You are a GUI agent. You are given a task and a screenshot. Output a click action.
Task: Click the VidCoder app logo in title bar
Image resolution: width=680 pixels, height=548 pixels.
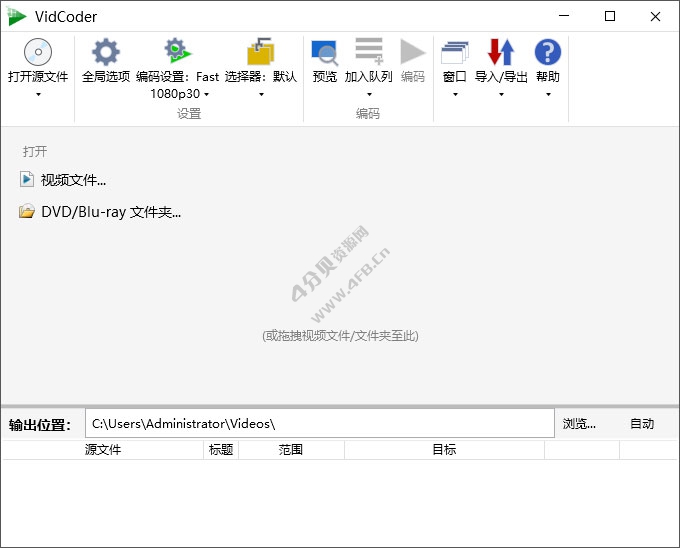point(16,16)
